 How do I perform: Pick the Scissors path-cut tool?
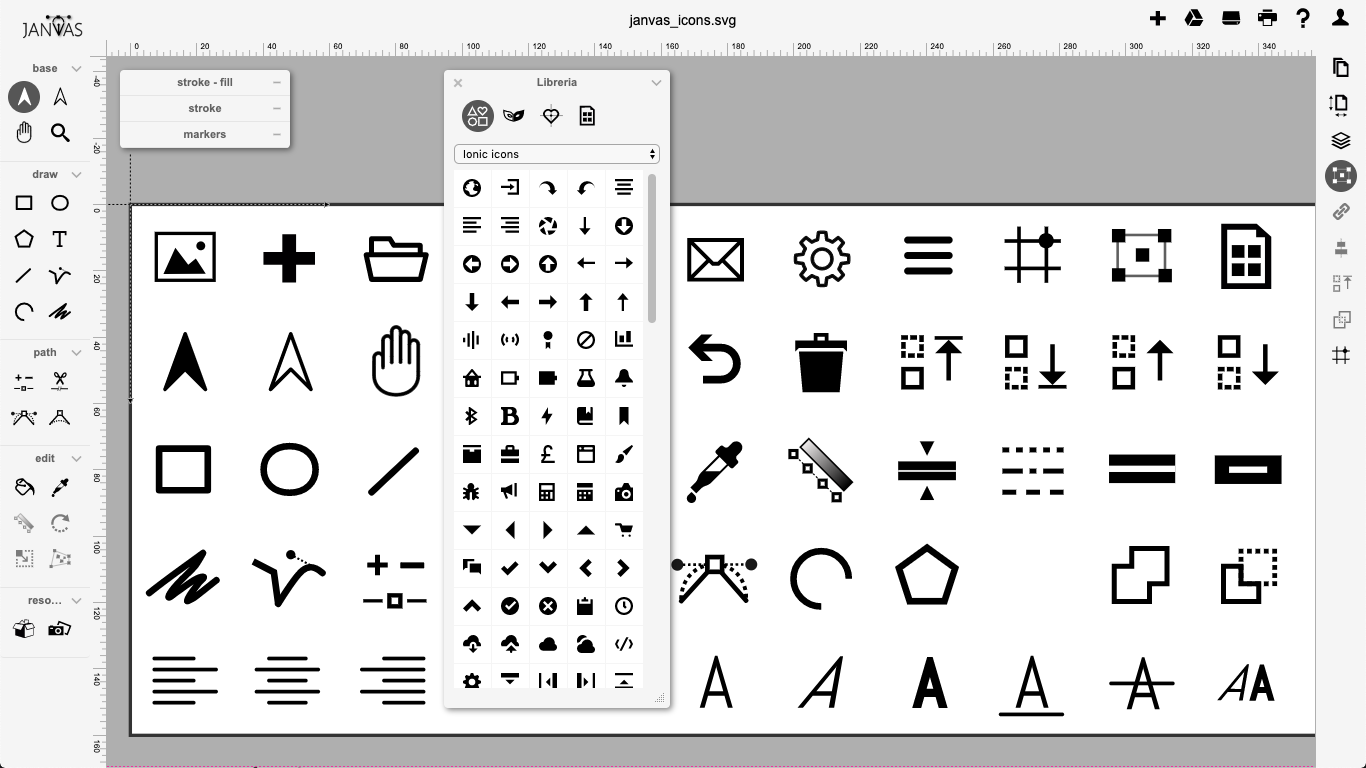59,381
